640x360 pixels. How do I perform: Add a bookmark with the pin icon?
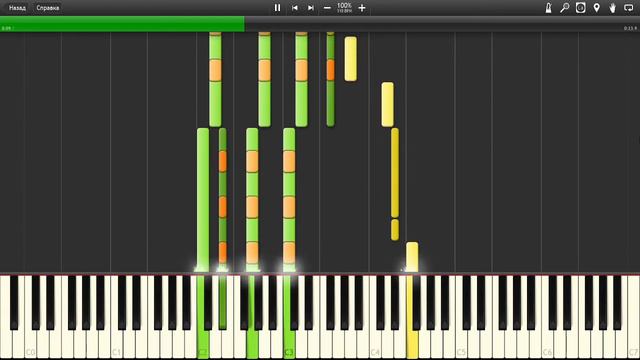[x=596, y=8]
